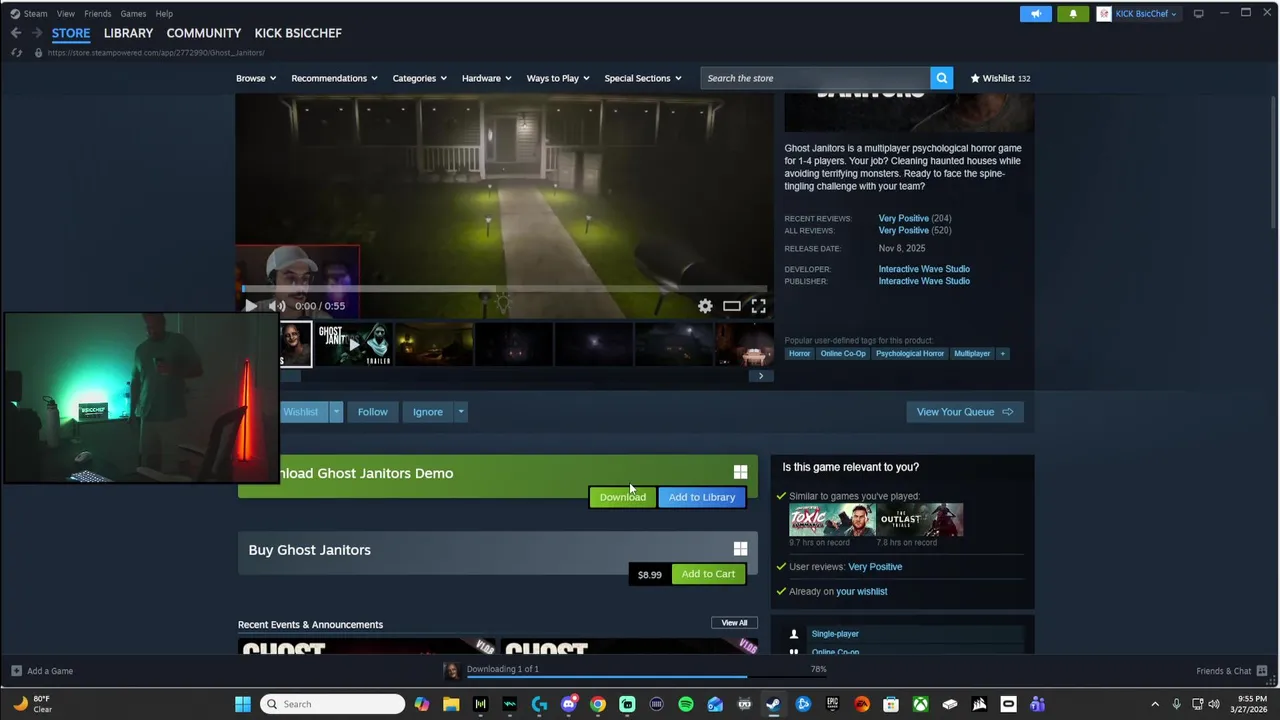Open the Ignore options dropdown arrow
The width and height of the screenshot is (1280, 720).
[460, 412]
